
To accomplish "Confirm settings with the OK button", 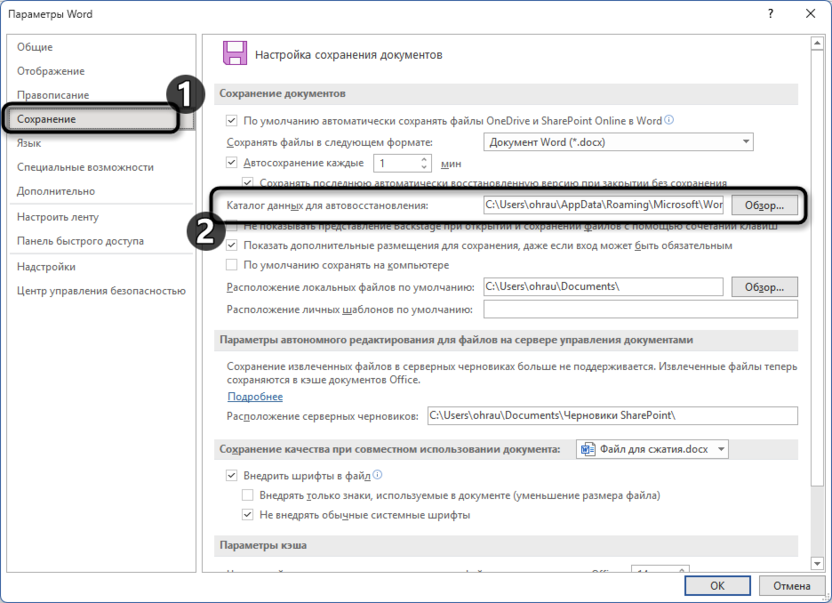I will [x=716, y=586].
